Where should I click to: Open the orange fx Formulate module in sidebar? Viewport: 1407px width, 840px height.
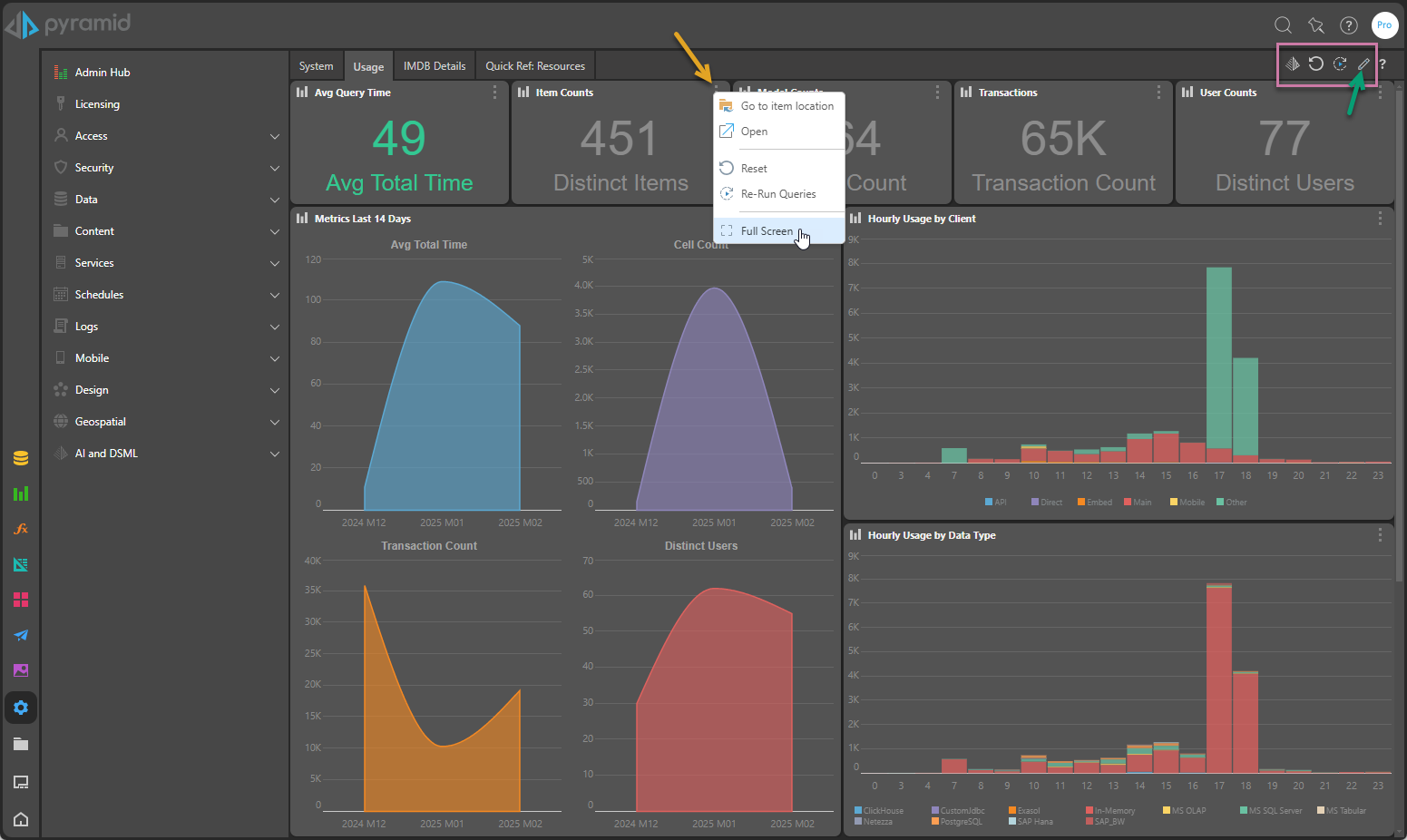(x=21, y=529)
